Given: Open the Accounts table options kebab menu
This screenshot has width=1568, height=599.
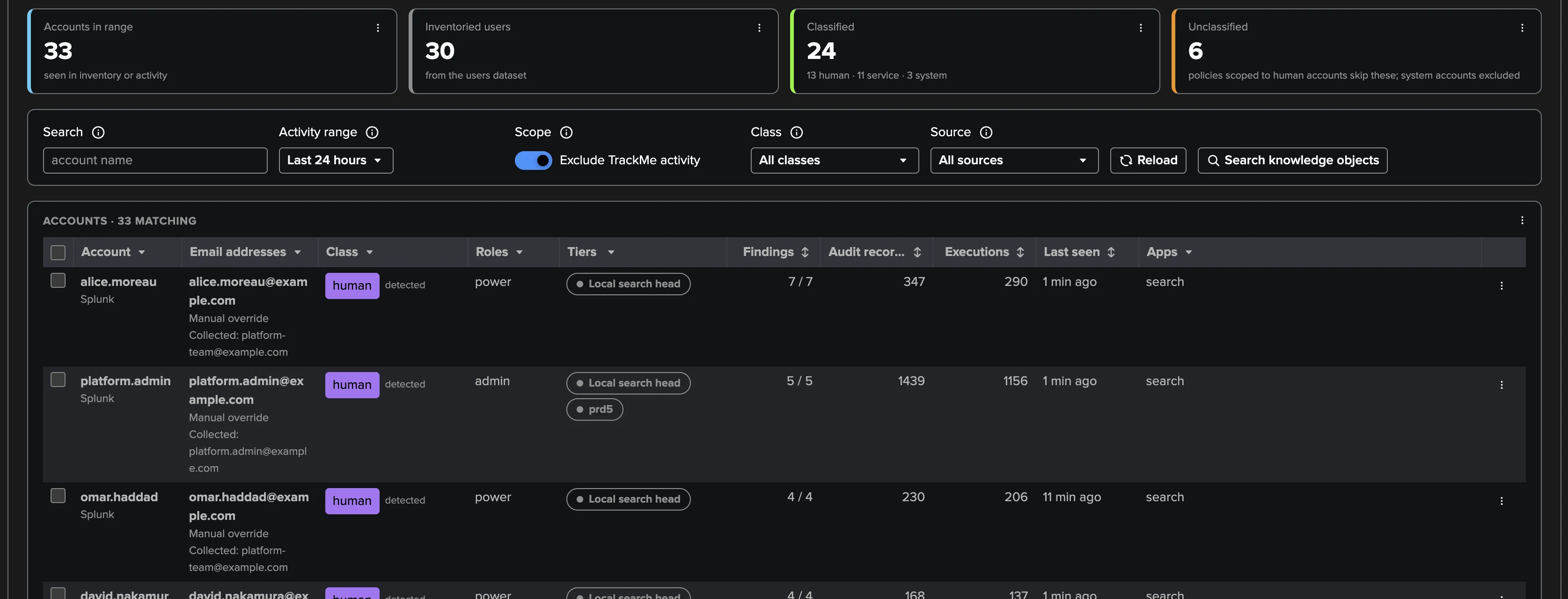Looking at the screenshot, I should [x=1522, y=220].
